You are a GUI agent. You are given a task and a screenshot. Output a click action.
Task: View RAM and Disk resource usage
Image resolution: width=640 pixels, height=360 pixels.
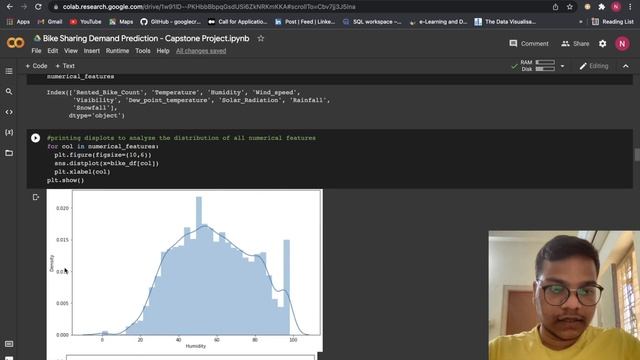[x=537, y=66]
